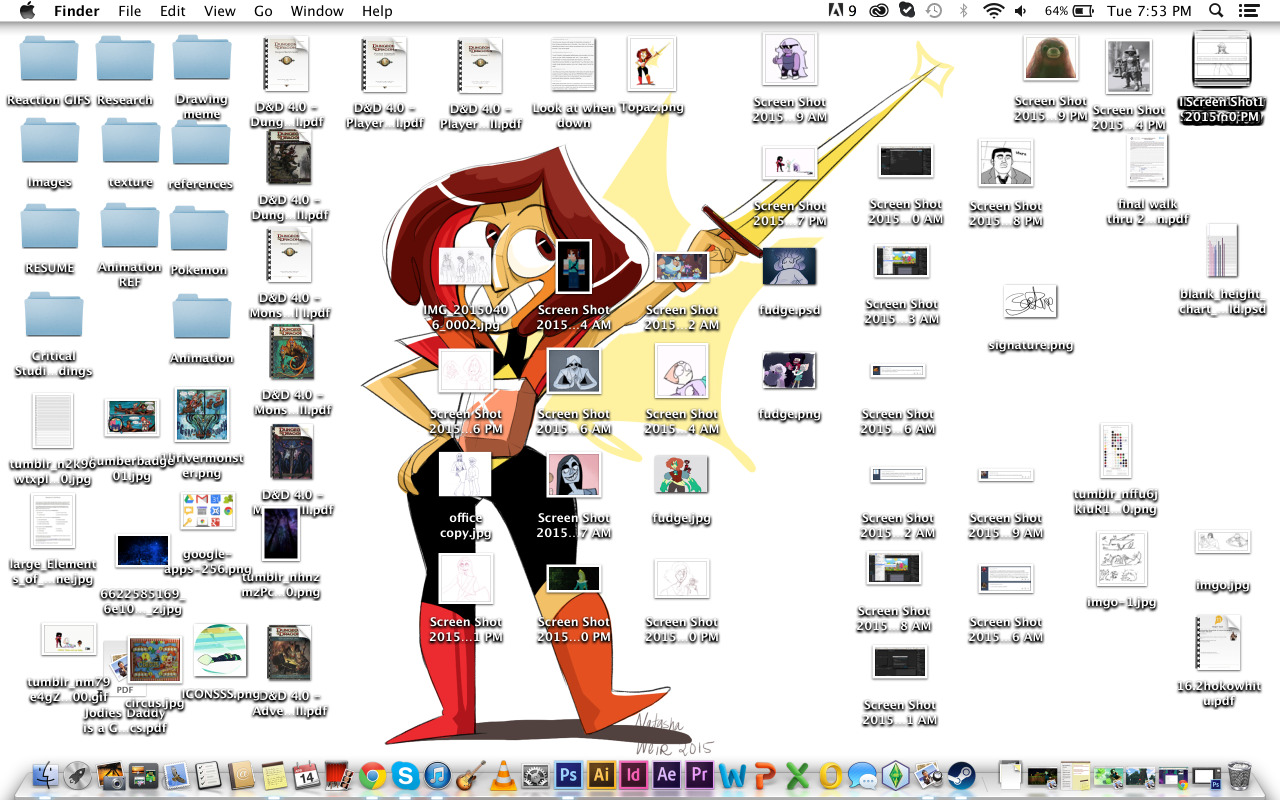Launch Steam from the Dock
The height and width of the screenshot is (800, 1280).
pos(961,775)
